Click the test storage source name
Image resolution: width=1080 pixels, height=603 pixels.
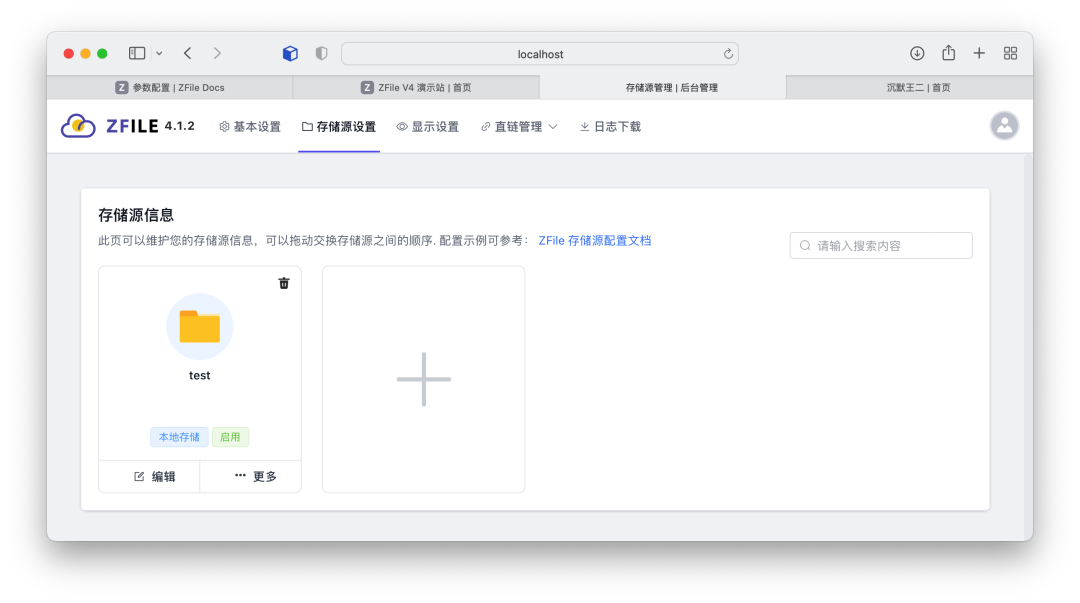point(200,376)
